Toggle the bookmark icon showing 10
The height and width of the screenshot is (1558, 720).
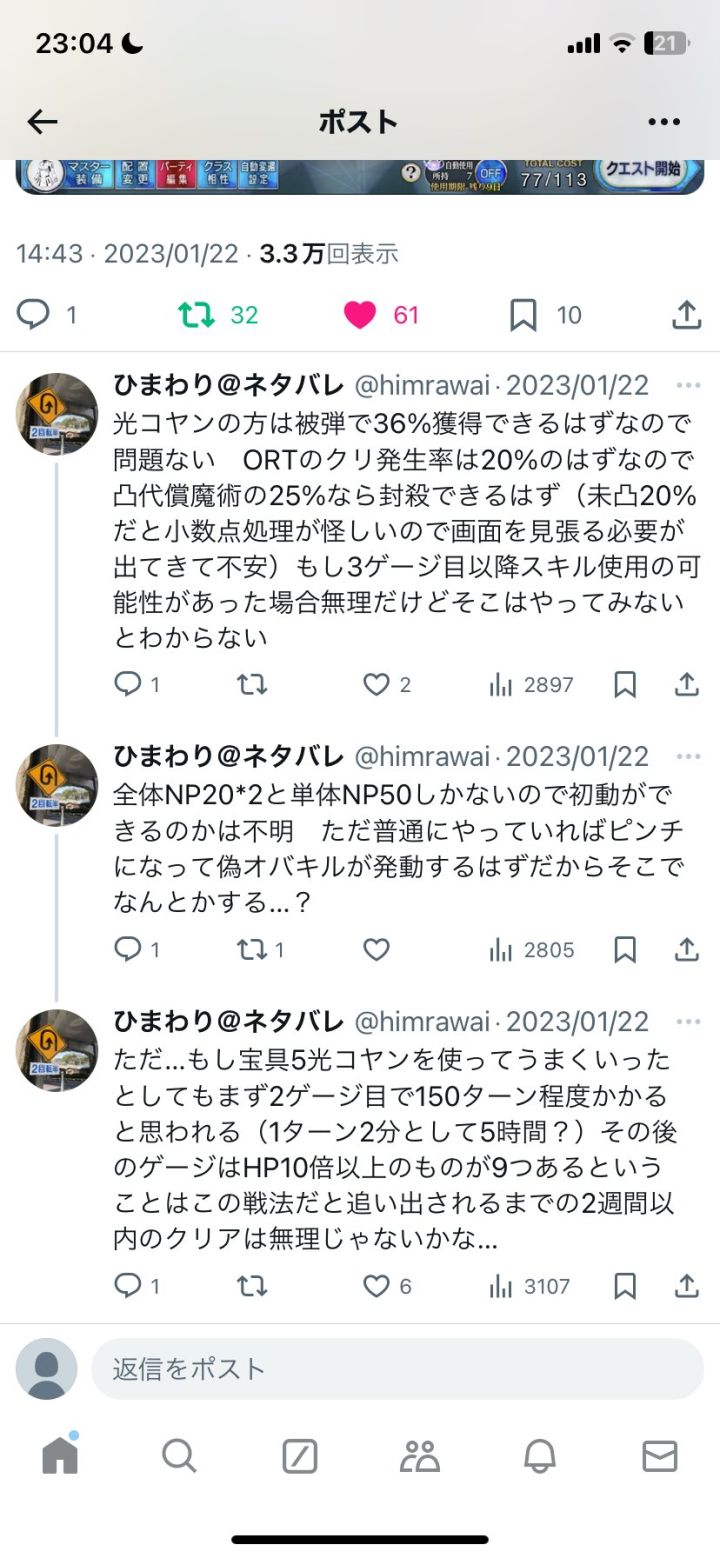tap(523, 315)
